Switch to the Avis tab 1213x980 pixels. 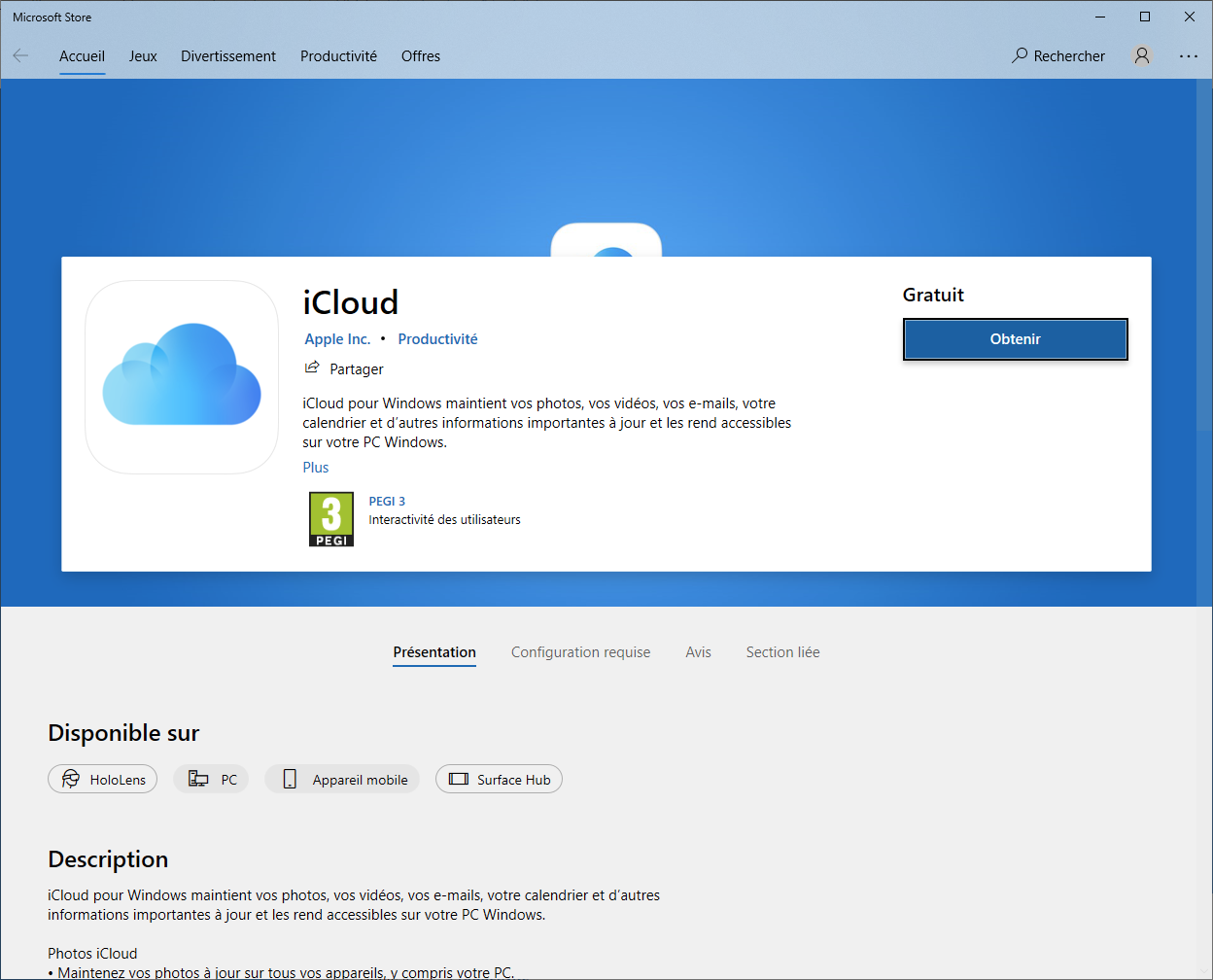click(699, 652)
